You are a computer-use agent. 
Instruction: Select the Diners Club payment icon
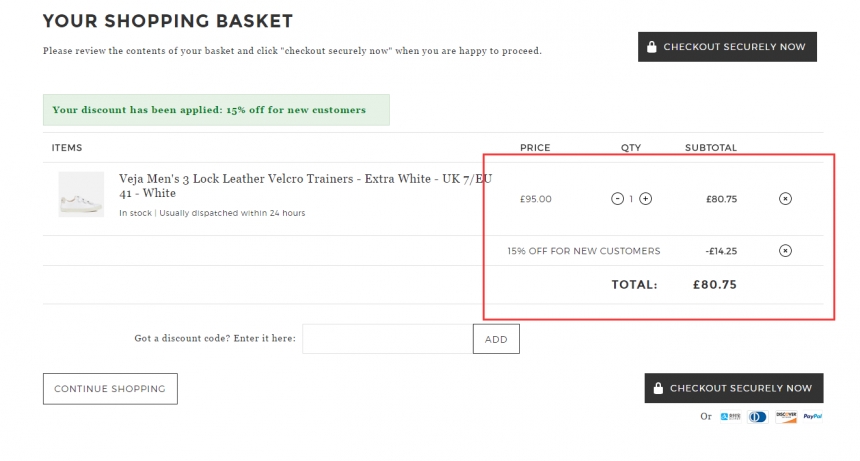(x=757, y=417)
